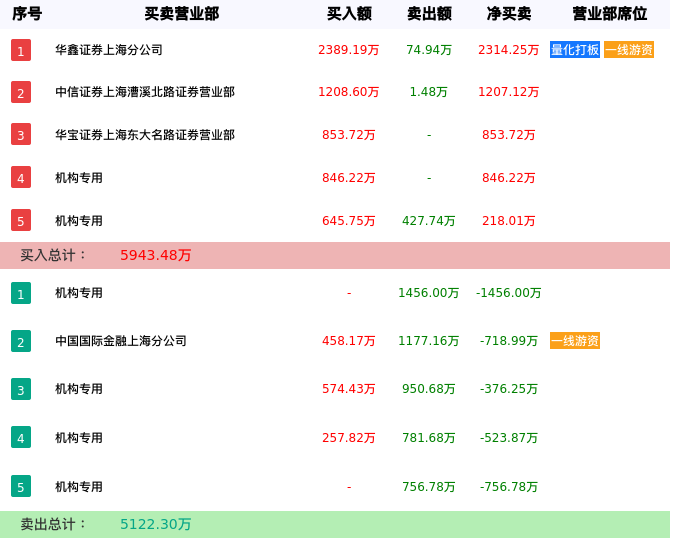Click red rank badge 1 for 华鑫证券上海分公司
This screenshot has width=676, height=540.
pos(21,50)
